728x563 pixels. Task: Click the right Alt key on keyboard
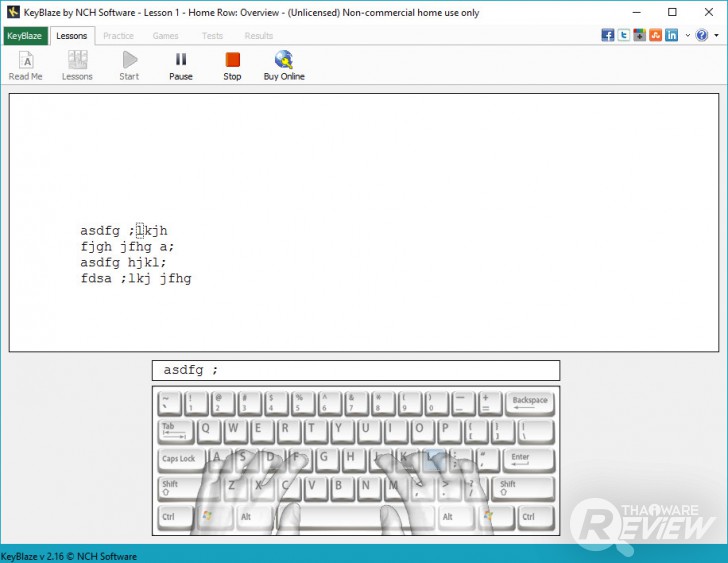(454, 517)
